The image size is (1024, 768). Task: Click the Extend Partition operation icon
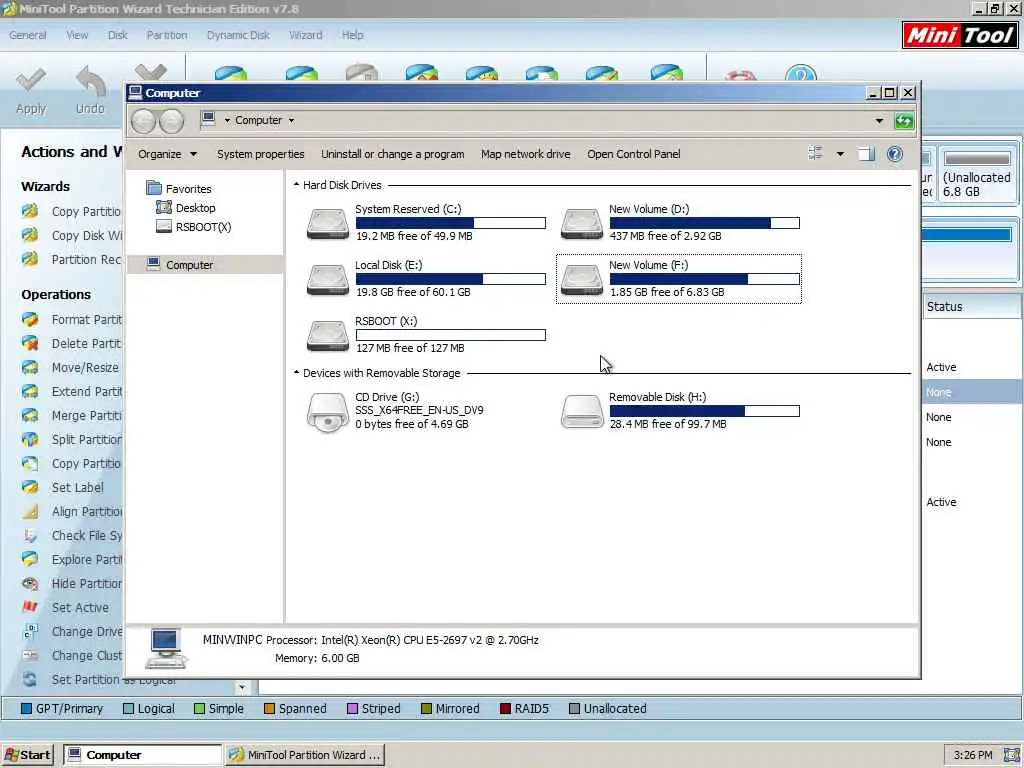30,391
